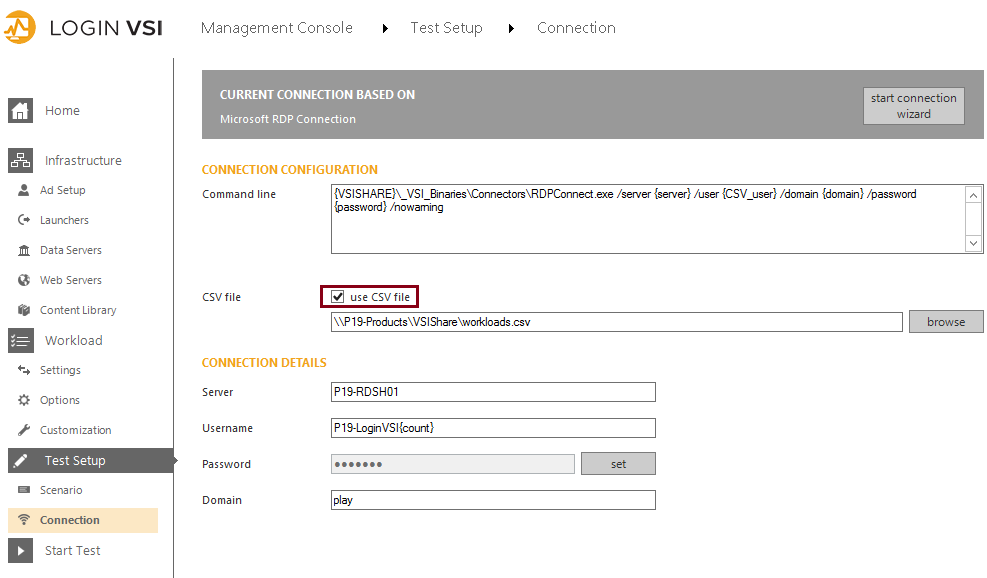The image size is (987, 578).
Task: Click command line scroll down arrow
Action: [973, 243]
